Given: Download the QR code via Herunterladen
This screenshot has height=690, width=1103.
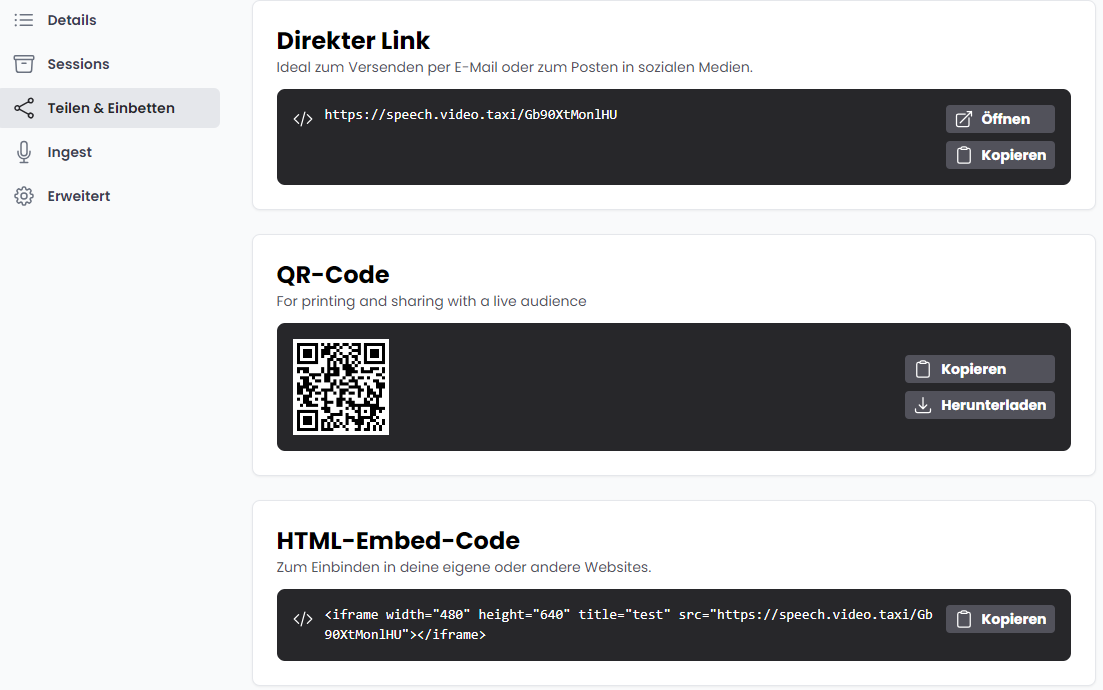Looking at the screenshot, I should click(x=979, y=405).
